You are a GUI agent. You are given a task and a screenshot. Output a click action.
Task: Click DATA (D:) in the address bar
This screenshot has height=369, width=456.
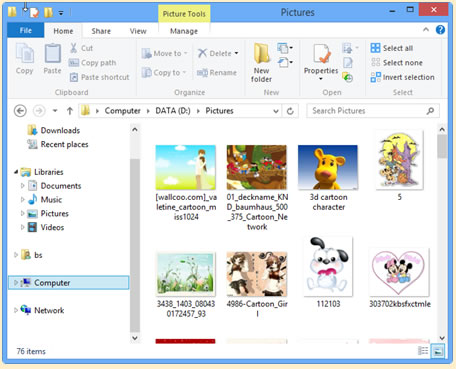173,111
